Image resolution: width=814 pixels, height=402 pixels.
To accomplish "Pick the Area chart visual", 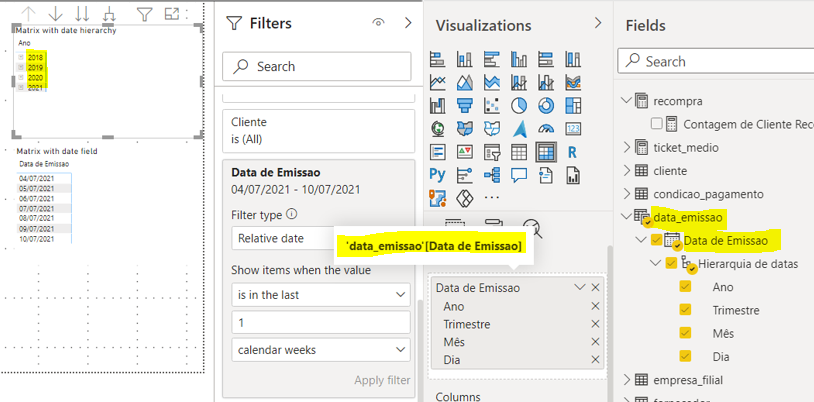I will pos(465,82).
